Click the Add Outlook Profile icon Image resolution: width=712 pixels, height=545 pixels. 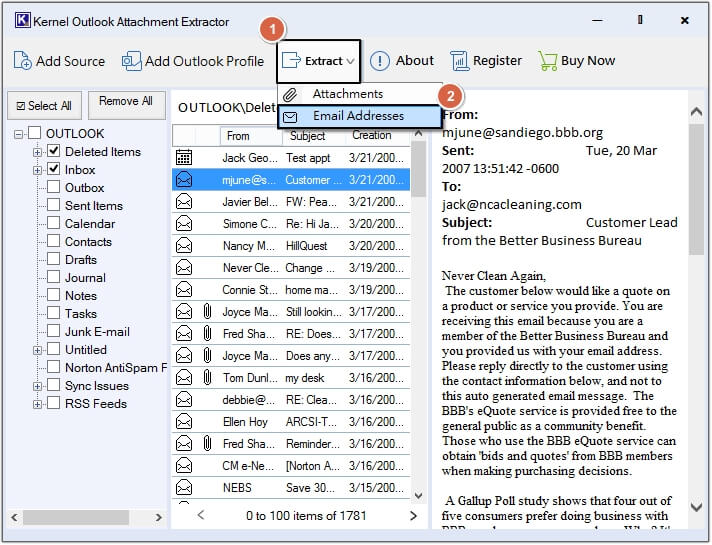(131, 61)
